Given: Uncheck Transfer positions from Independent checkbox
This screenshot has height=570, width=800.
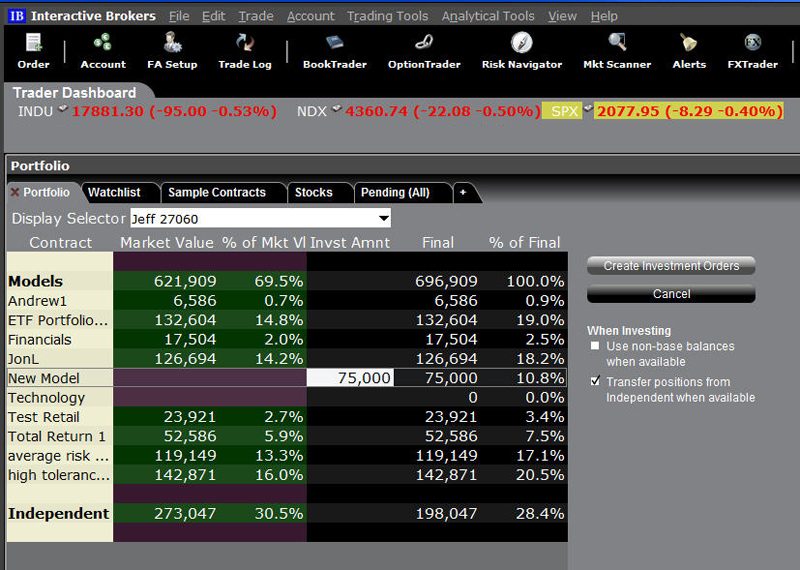Looking at the screenshot, I should click(595, 381).
